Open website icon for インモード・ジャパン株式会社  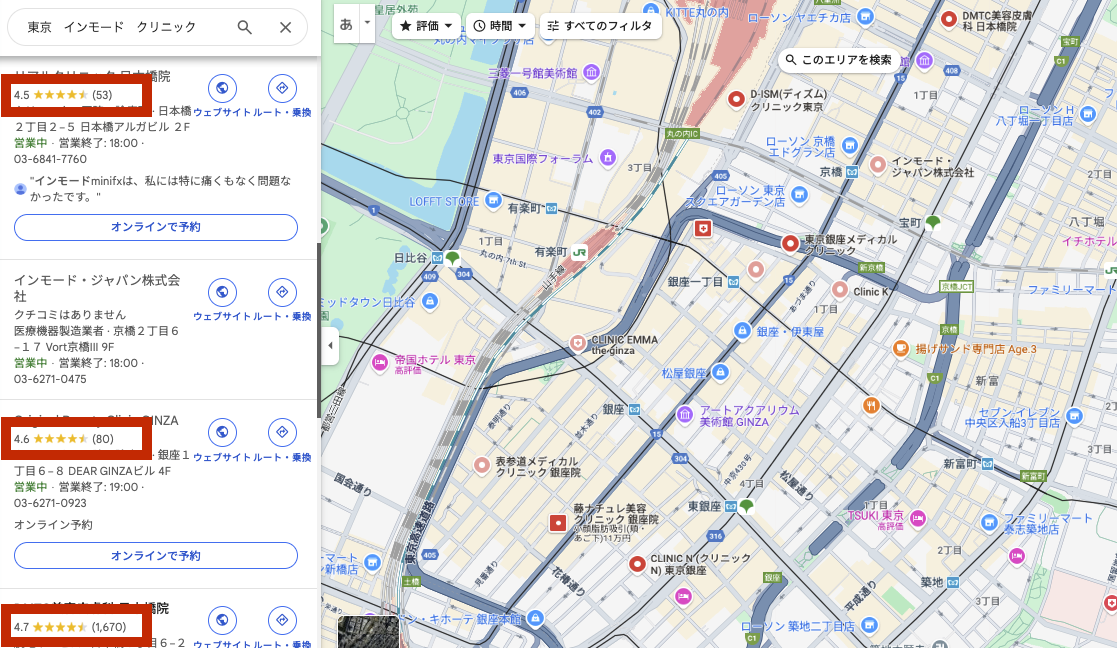coord(222,292)
